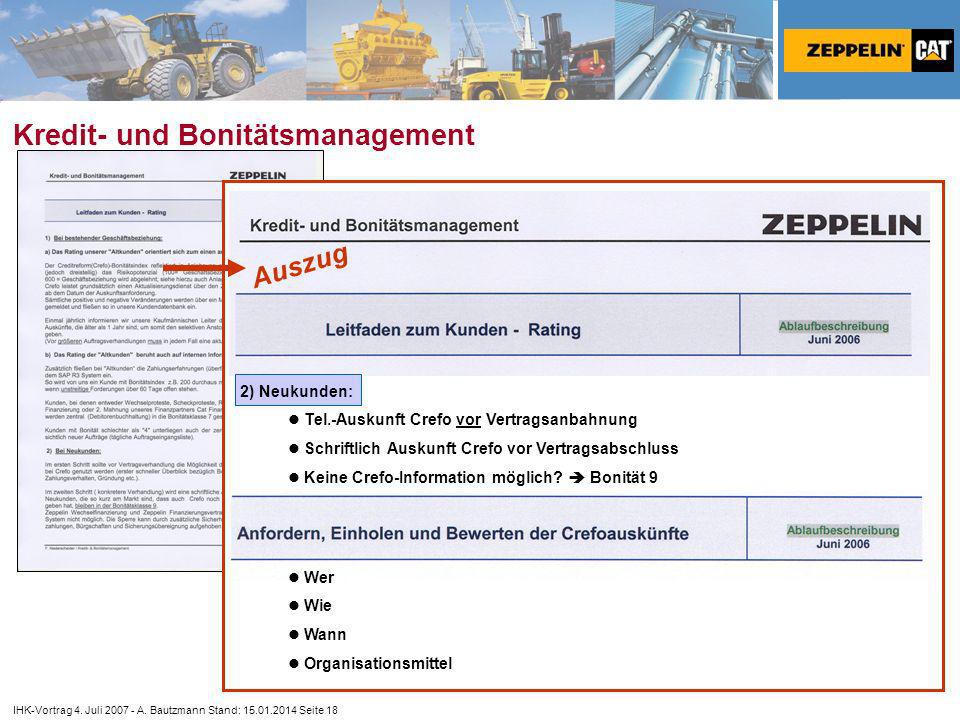Select the heading Leitfaden zum Kunden - Rating in the excerpt

click(x=453, y=330)
